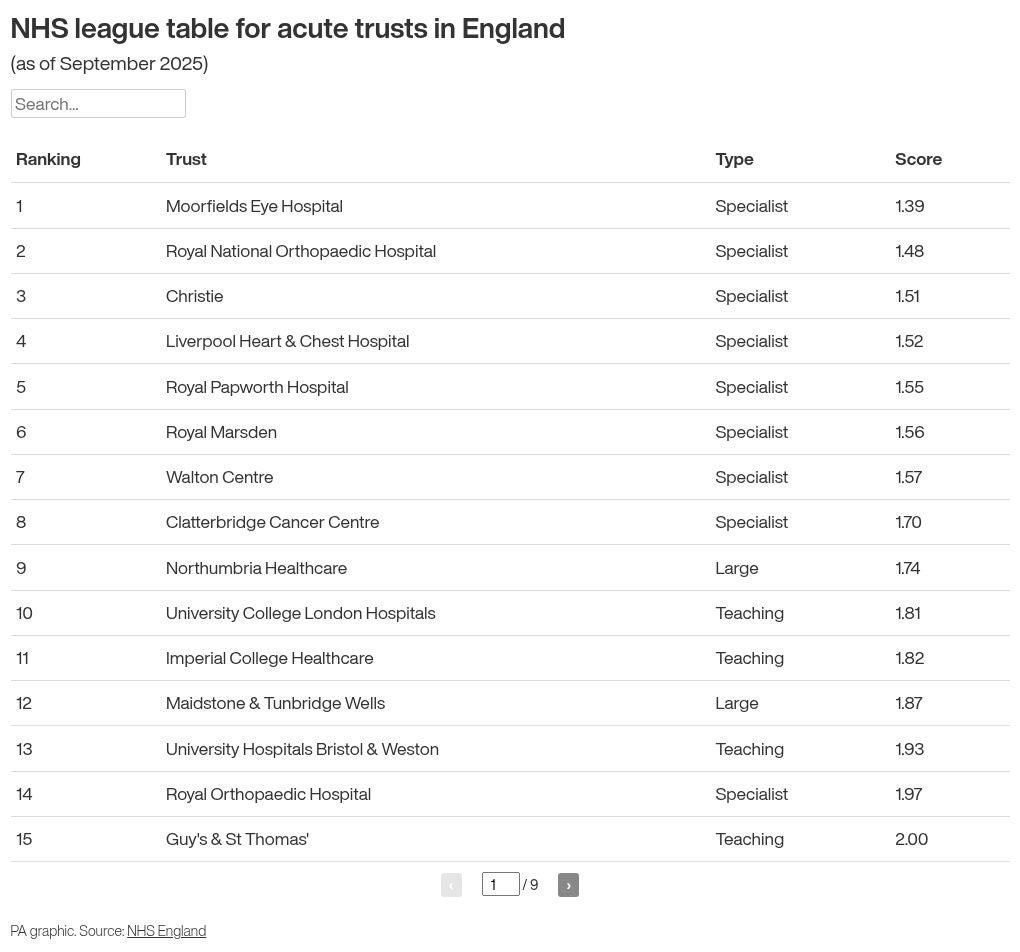Sort table by Score column header
Screen dimensions: 1020x952
[918, 159]
